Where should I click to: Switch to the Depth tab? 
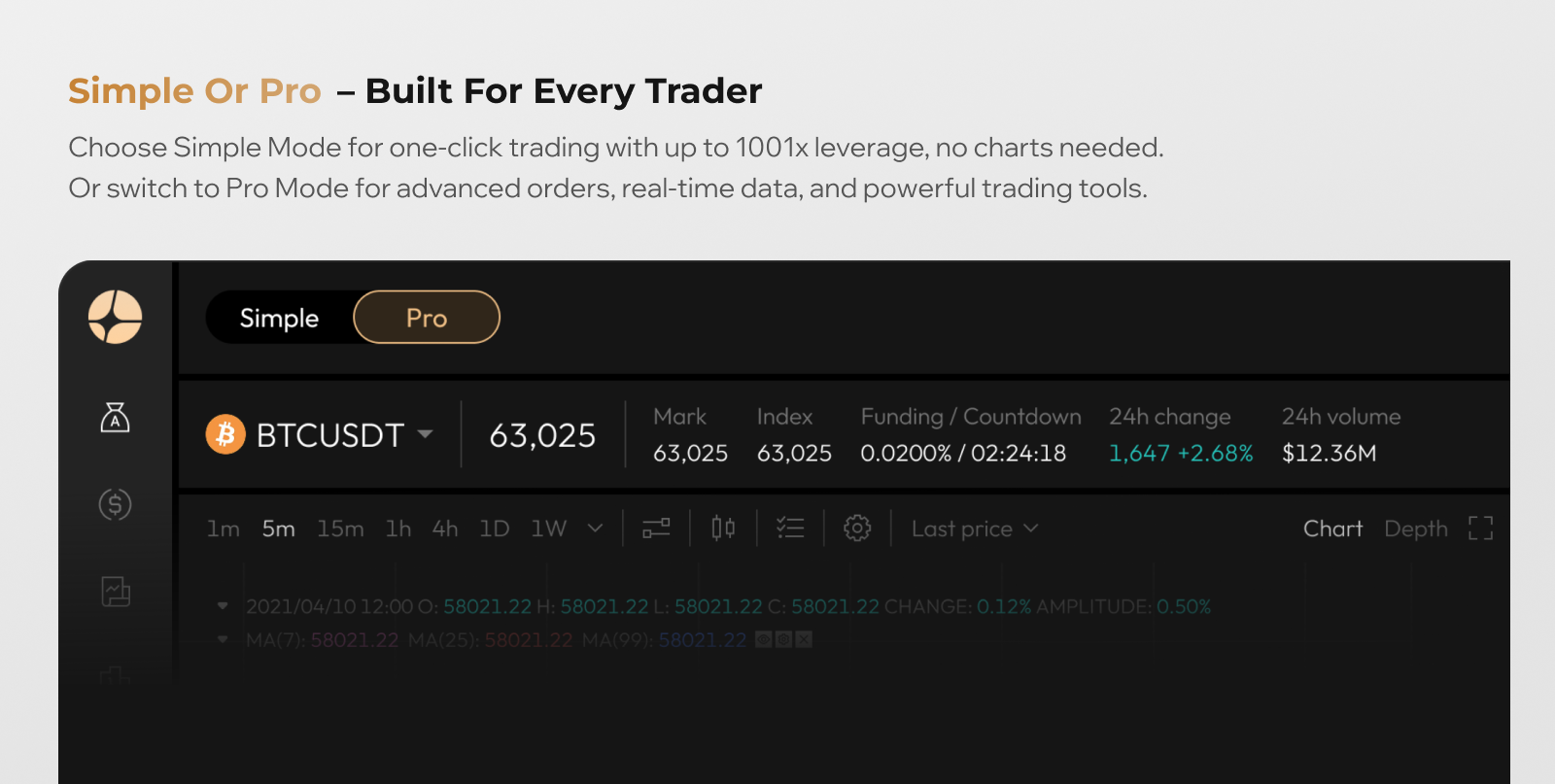coord(1415,528)
